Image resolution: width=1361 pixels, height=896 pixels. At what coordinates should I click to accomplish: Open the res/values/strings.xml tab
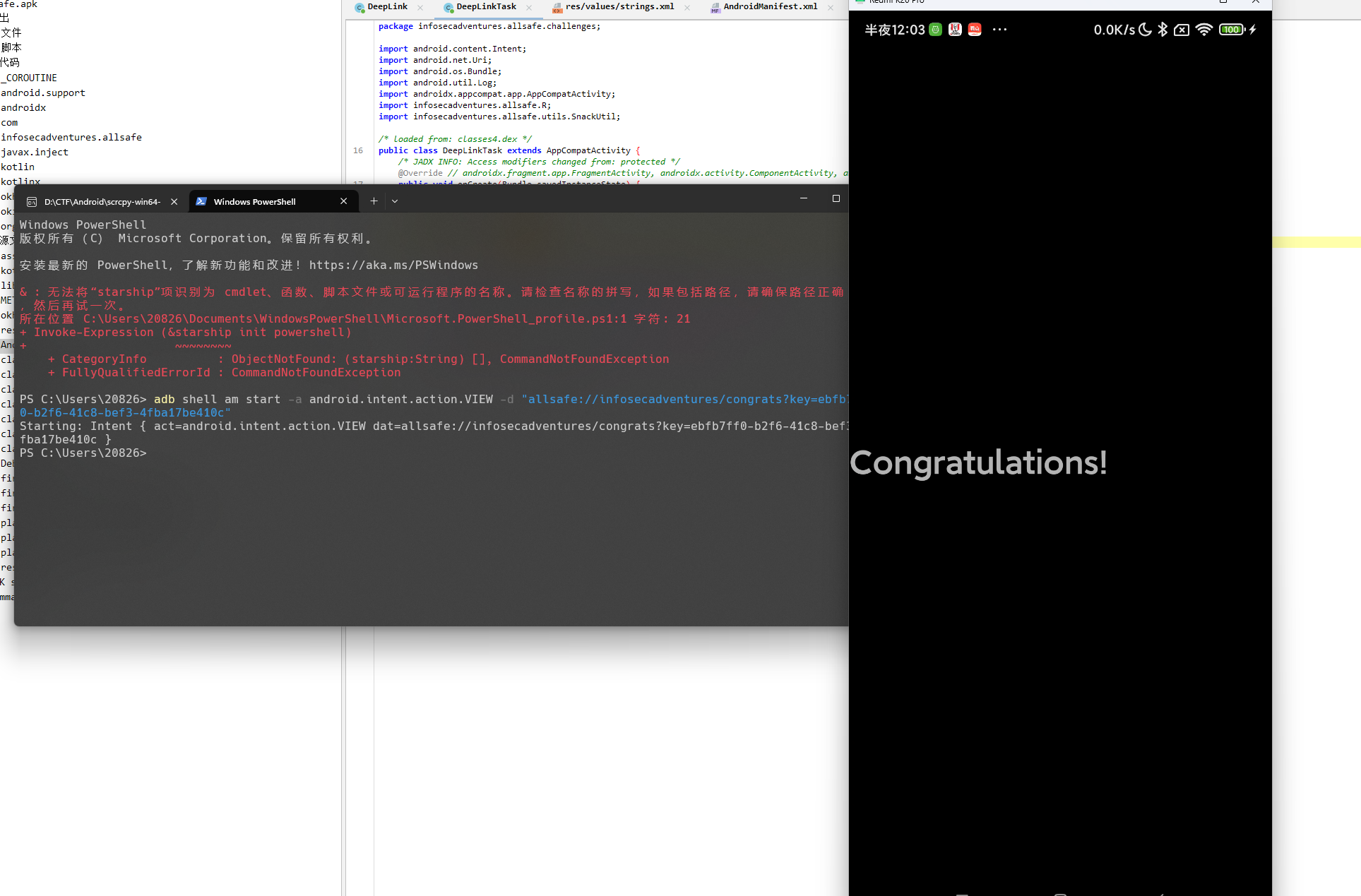[x=619, y=7]
